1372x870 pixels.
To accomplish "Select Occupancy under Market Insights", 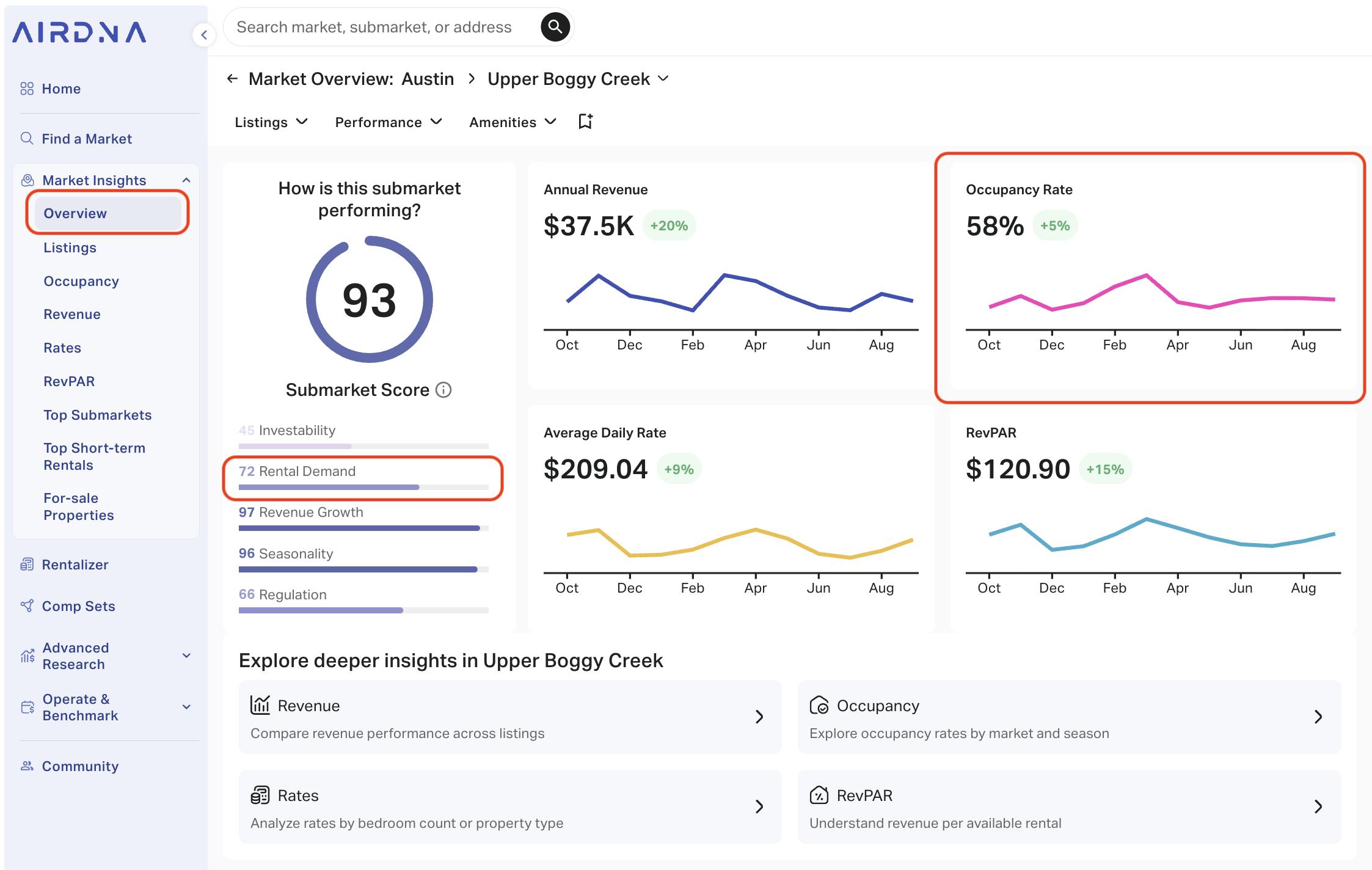I will coord(81,281).
